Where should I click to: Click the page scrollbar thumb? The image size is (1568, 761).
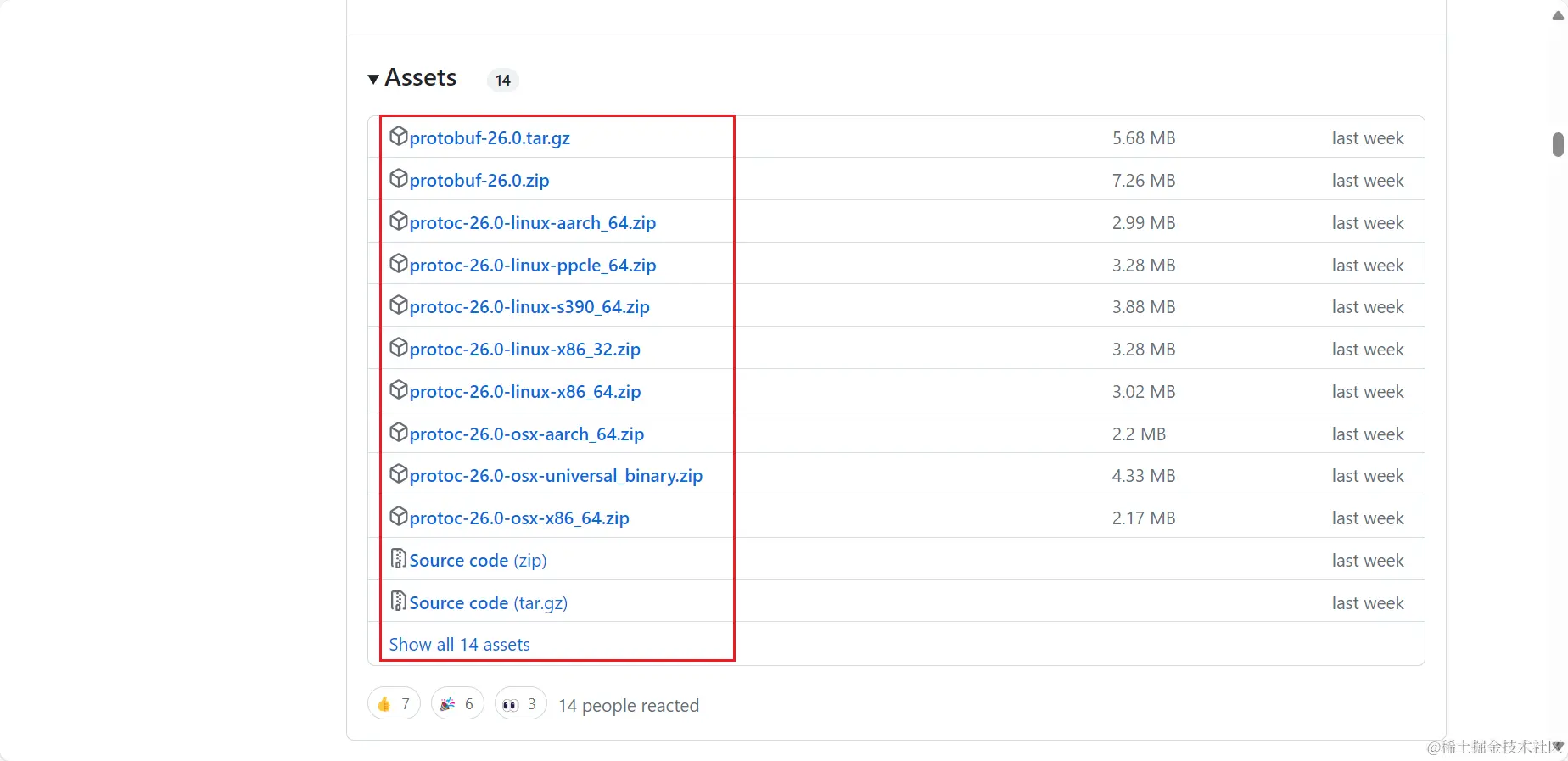[x=1558, y=144]
